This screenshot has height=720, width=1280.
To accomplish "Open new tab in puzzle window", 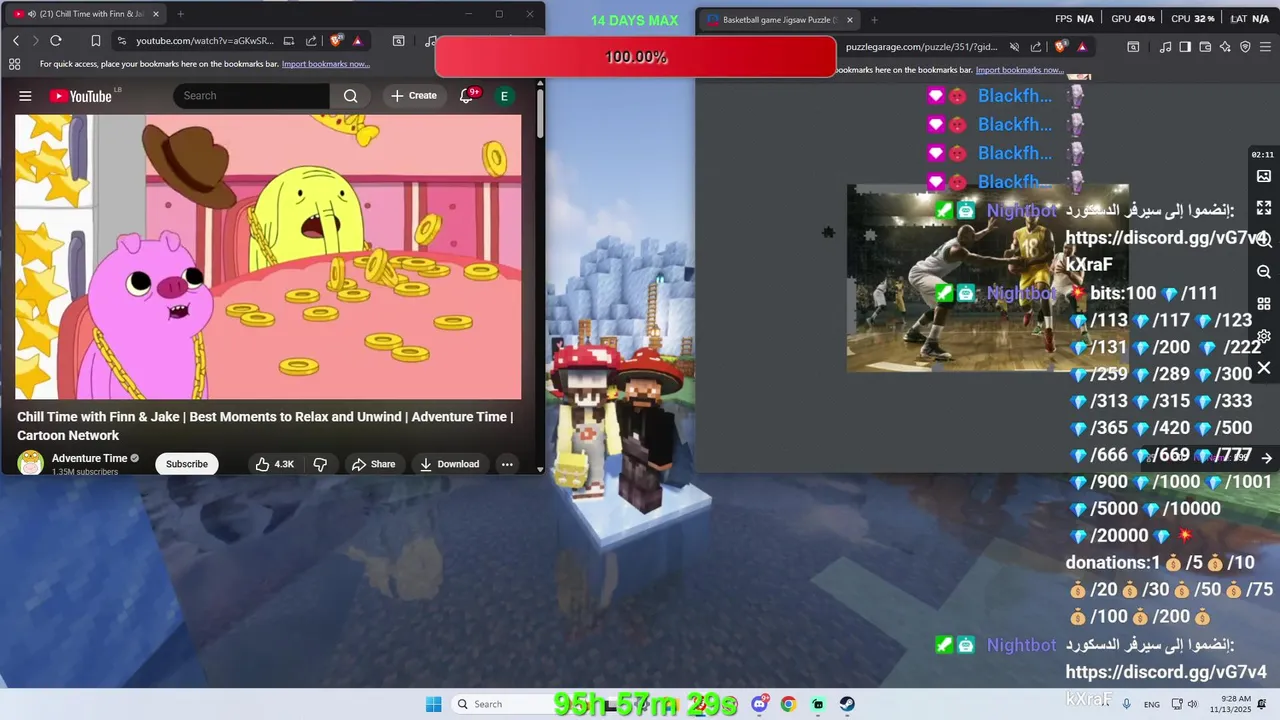I will click(874, 19).
